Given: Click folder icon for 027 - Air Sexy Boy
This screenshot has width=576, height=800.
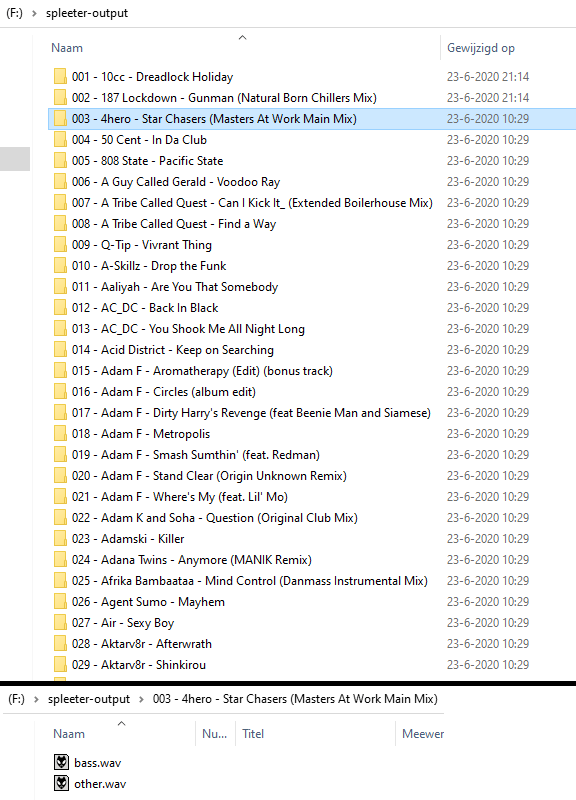Looking at the screenshot, I should coord(60,622).
